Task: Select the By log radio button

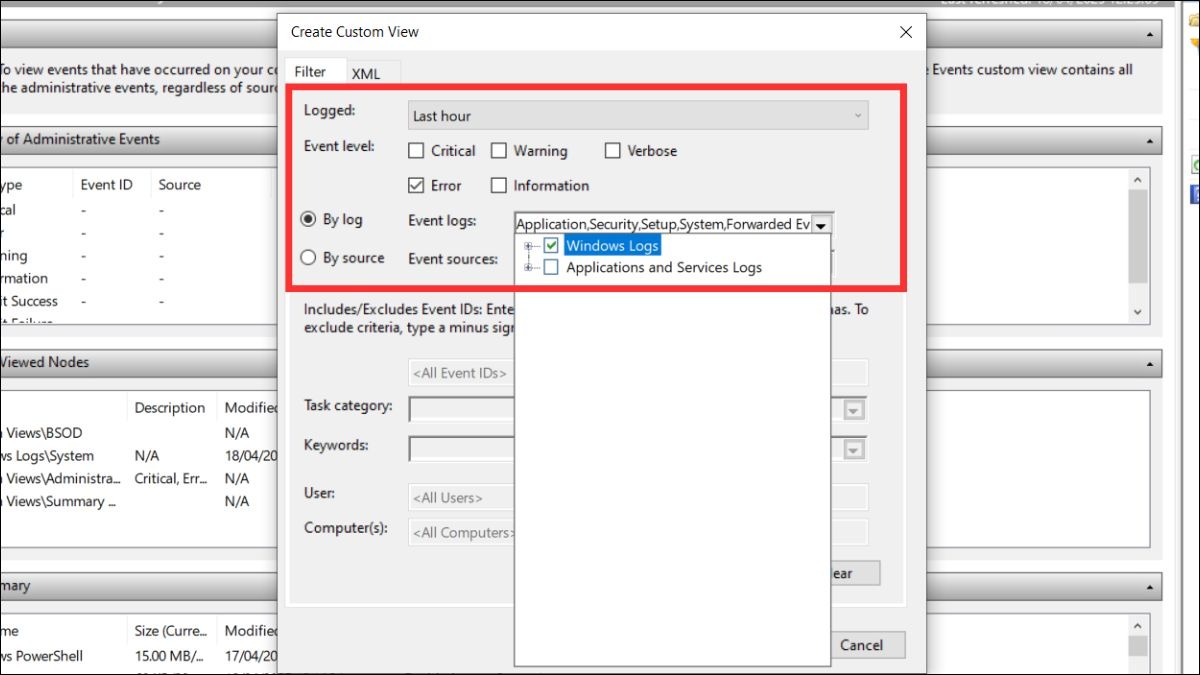Action: tap(309, 219)
